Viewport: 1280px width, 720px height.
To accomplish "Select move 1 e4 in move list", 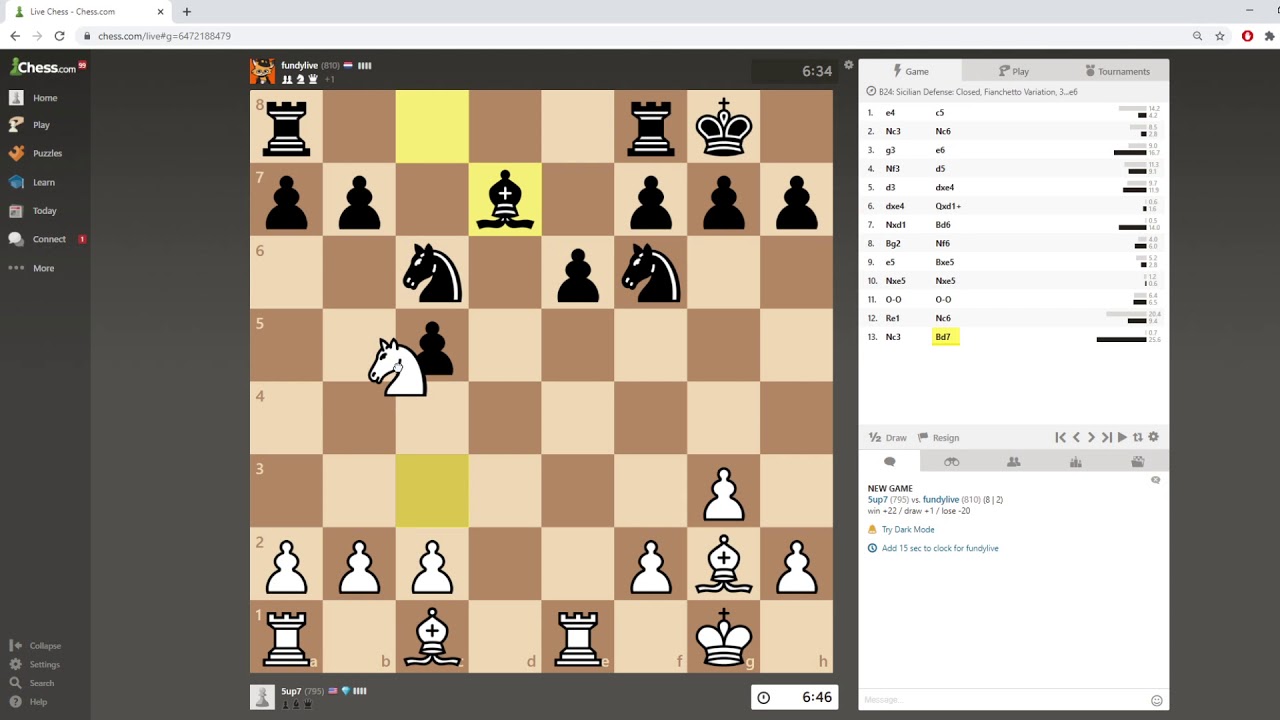I will [890, 113].
